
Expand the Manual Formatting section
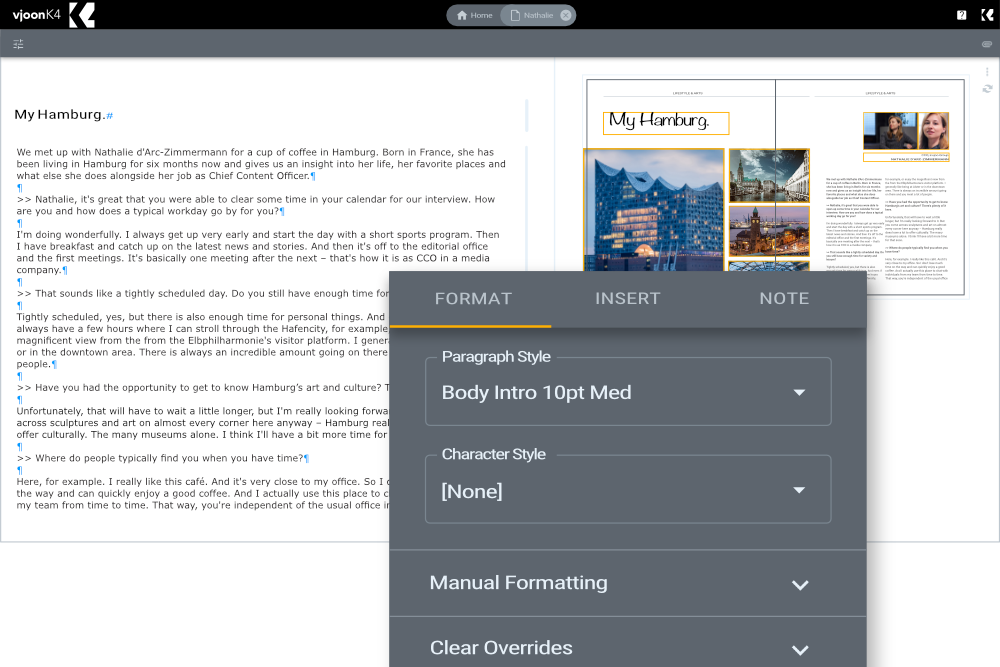coord(628,582)
